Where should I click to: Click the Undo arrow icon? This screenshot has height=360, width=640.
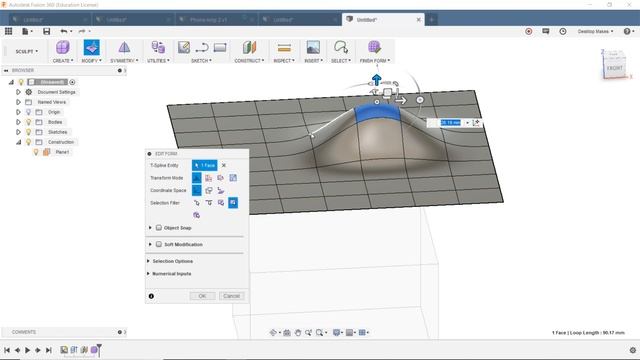(x=64, y=31)
